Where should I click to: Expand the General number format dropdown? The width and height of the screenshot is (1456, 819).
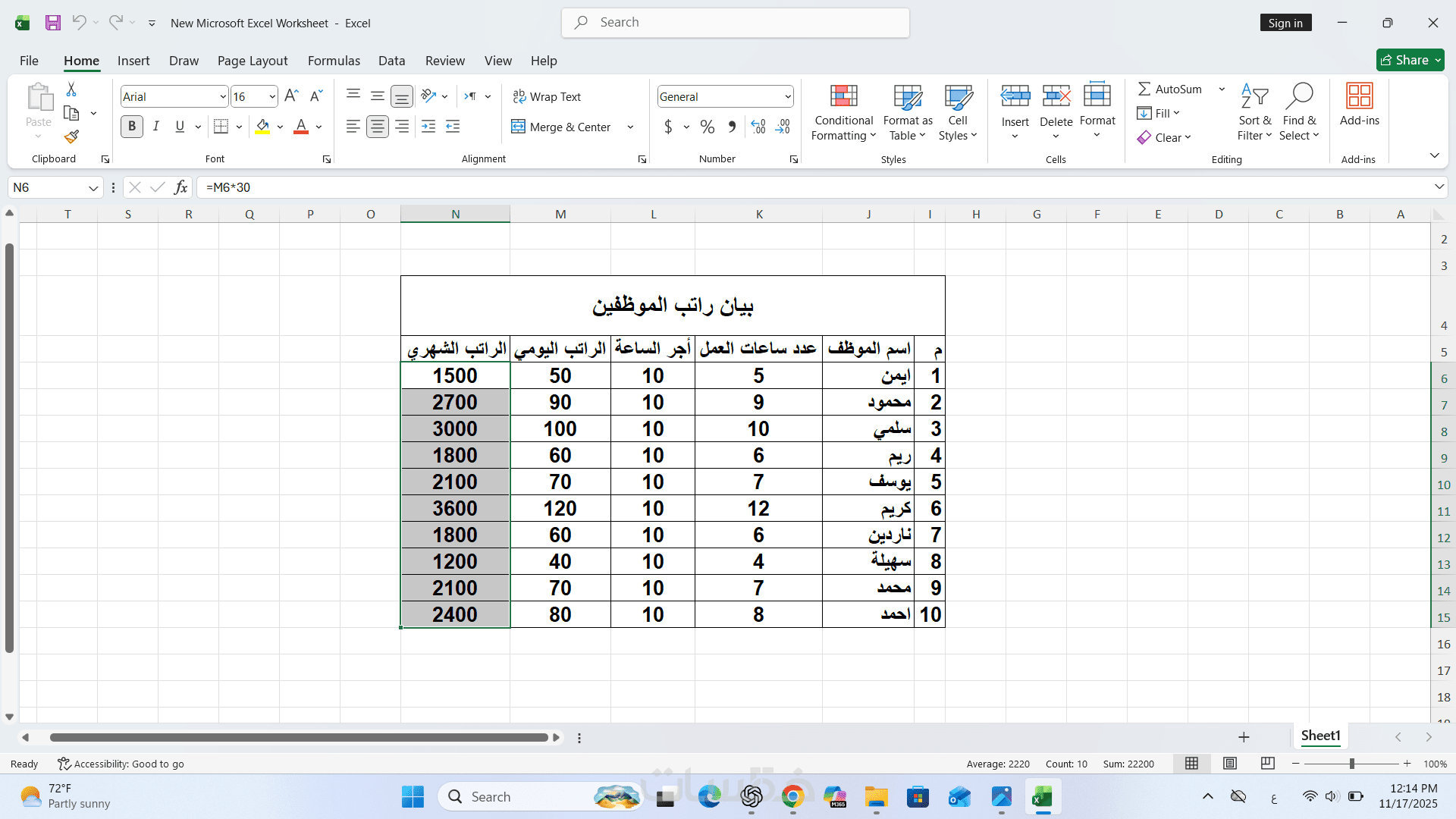tap(788, 96)
